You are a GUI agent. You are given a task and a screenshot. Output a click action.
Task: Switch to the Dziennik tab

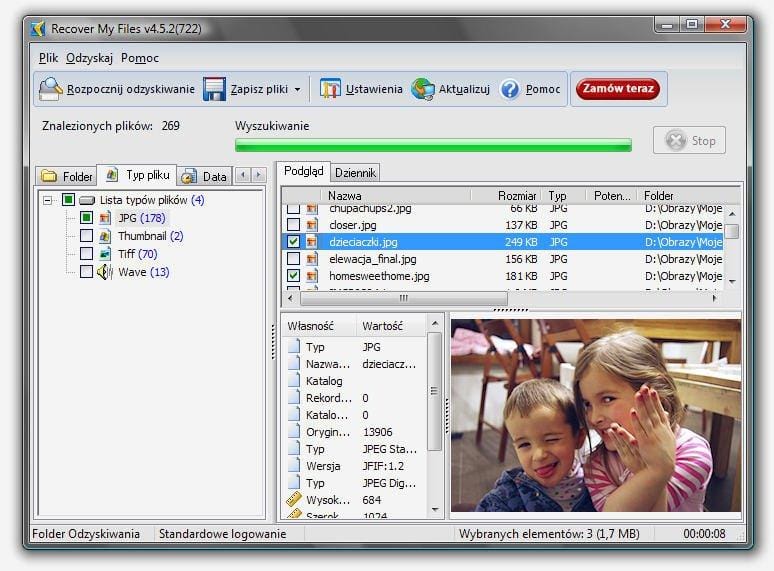click(355, 173)
